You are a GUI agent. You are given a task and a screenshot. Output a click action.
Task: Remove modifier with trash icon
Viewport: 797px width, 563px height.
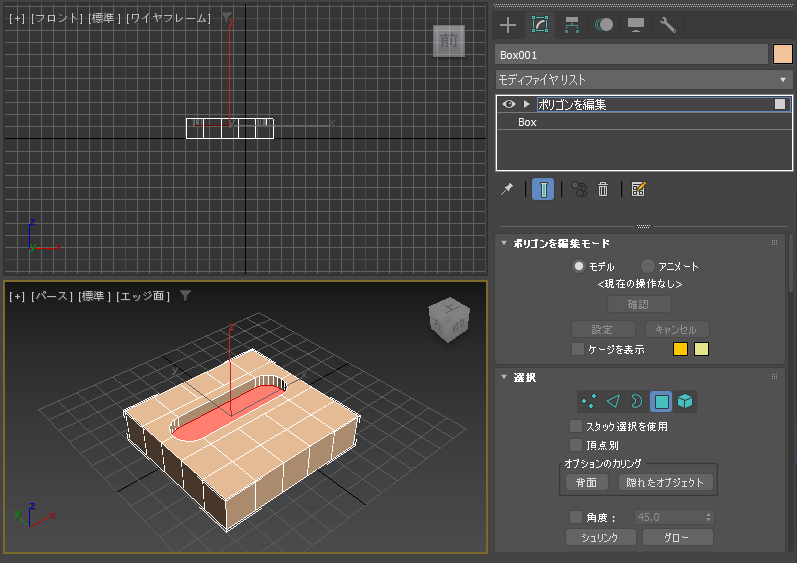click(x=603, y=190)
